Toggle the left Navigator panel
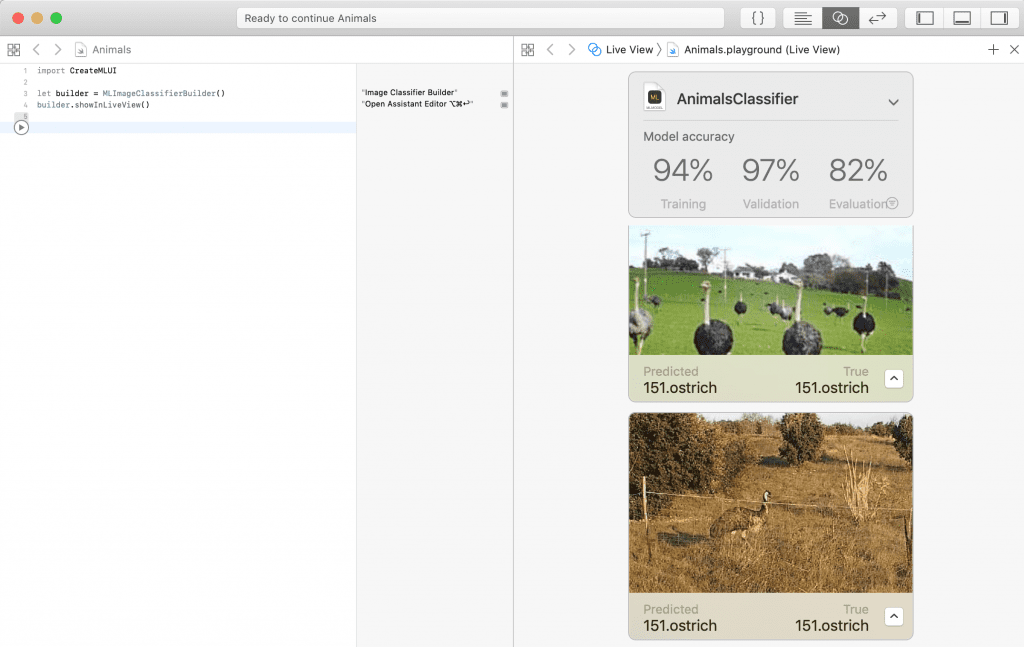 click(925, 18)
